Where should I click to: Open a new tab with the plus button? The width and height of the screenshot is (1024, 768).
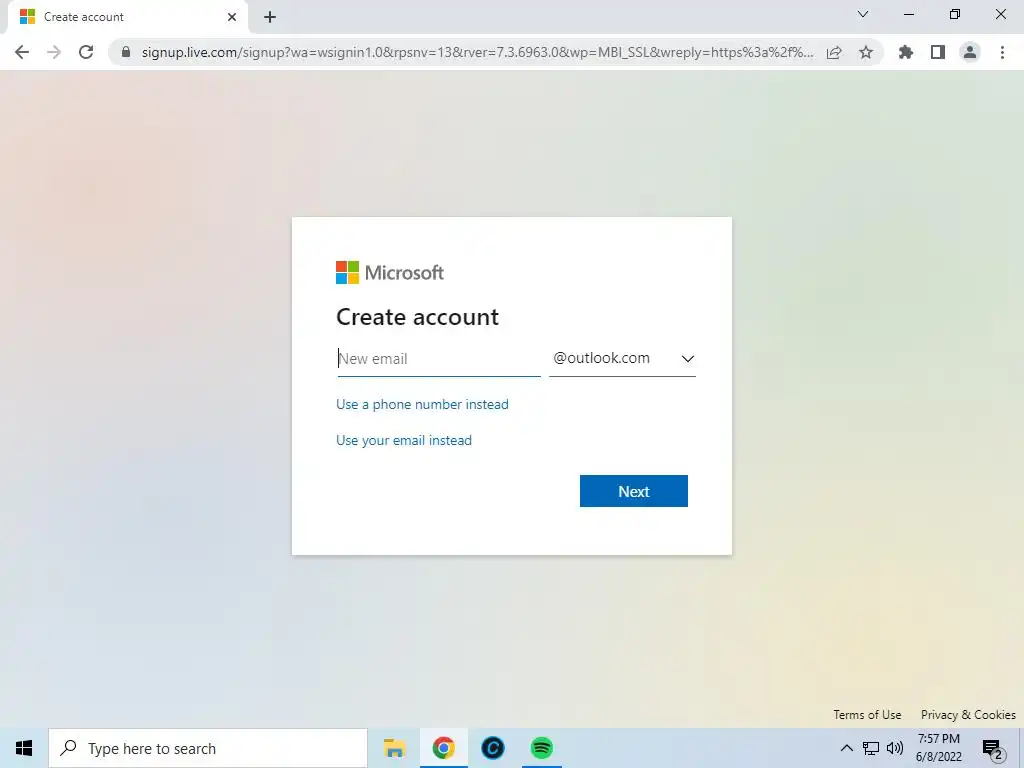(270, 17)
